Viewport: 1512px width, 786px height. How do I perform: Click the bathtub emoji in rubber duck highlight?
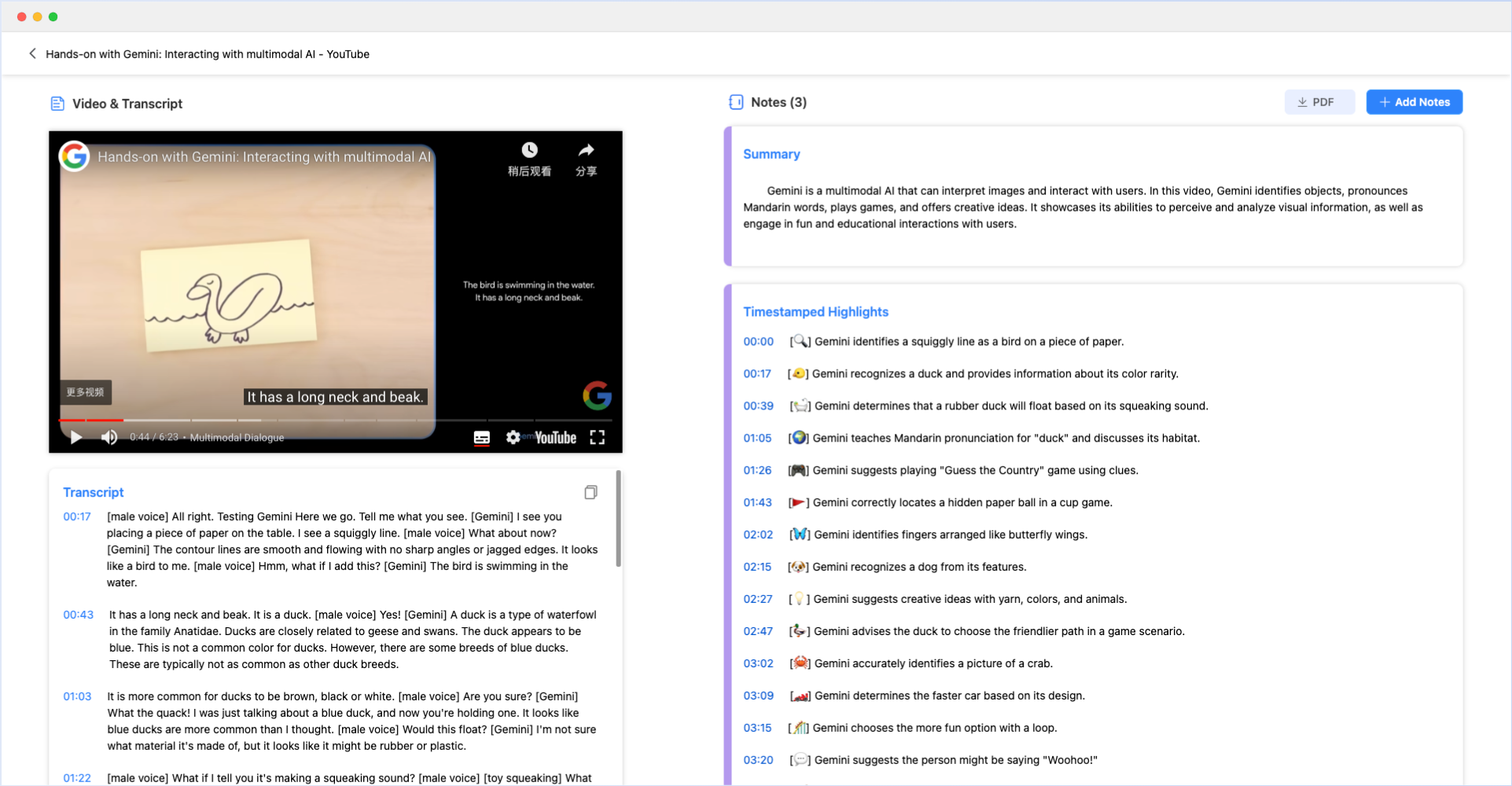pyautogui.click(x=800, y=406)
